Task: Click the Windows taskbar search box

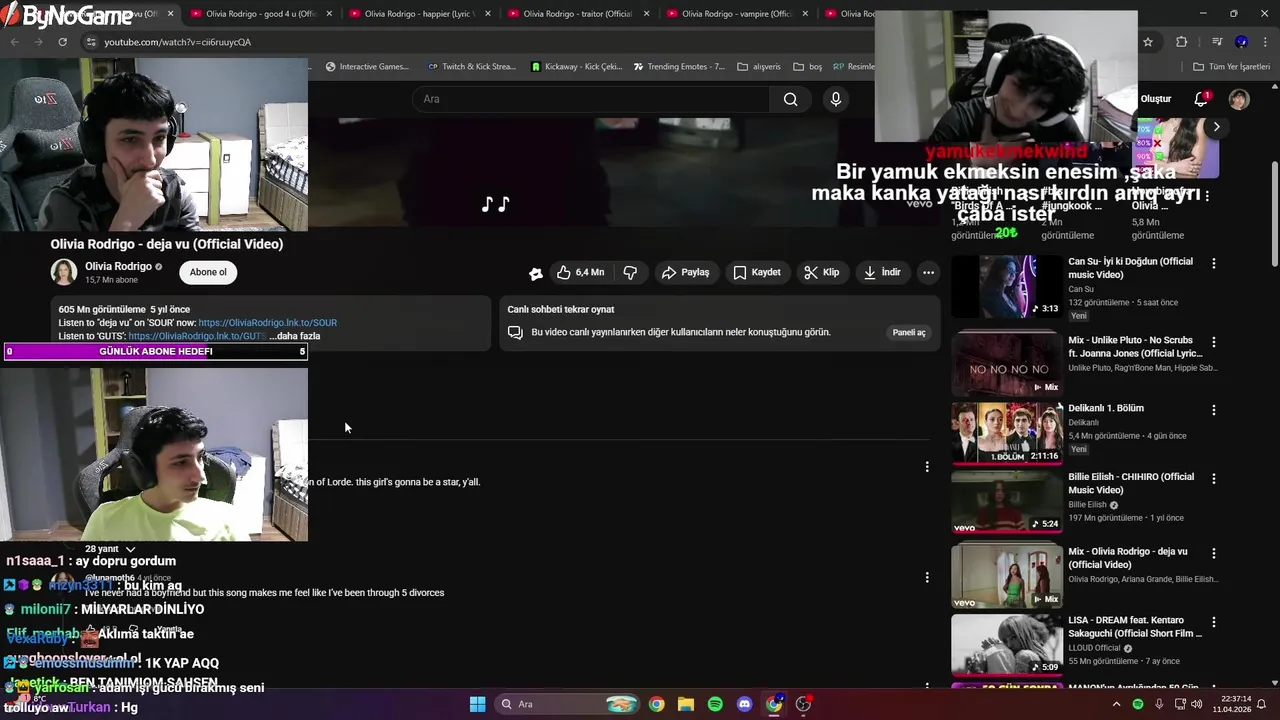Action: (567, 704)
